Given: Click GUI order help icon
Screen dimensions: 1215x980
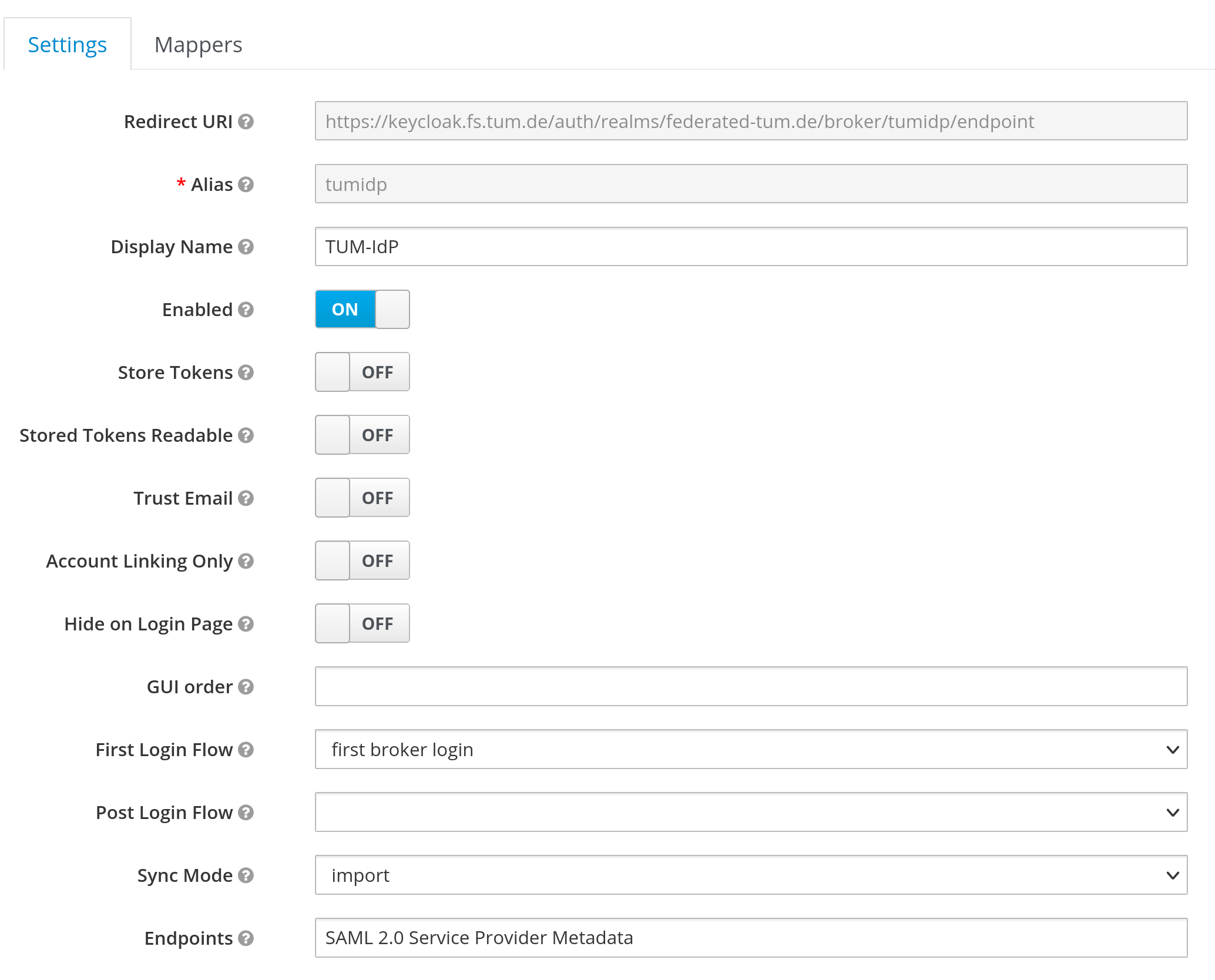Looking at the screenshot, I should point(246,687).
